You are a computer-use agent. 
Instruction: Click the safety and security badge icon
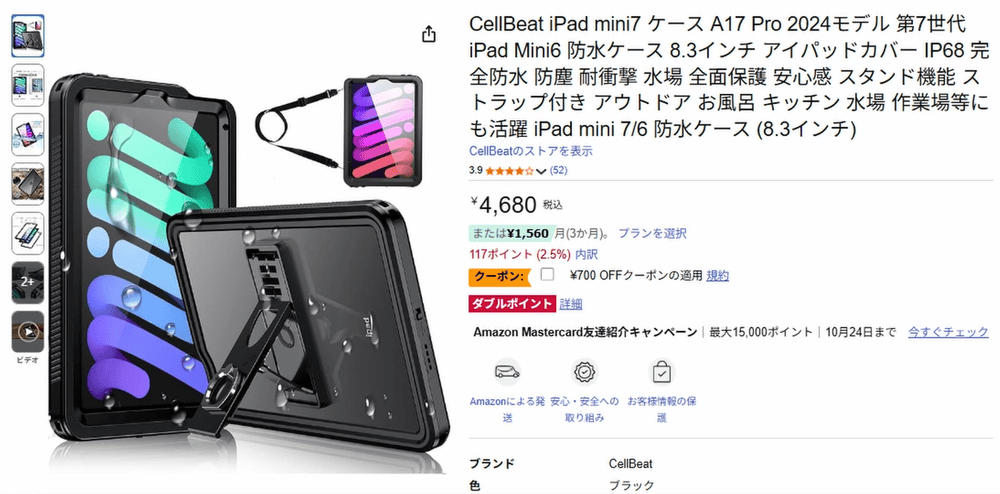pos(584,372)
